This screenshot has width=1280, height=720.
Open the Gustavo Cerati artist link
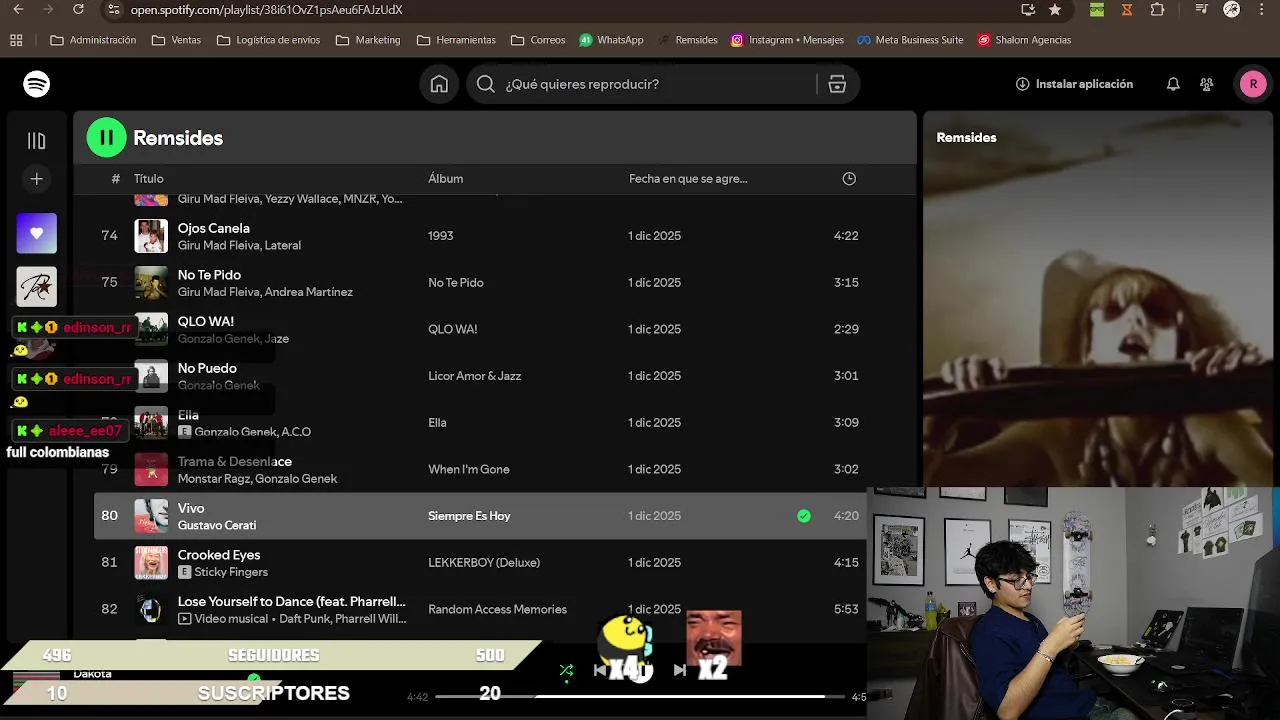217,525
